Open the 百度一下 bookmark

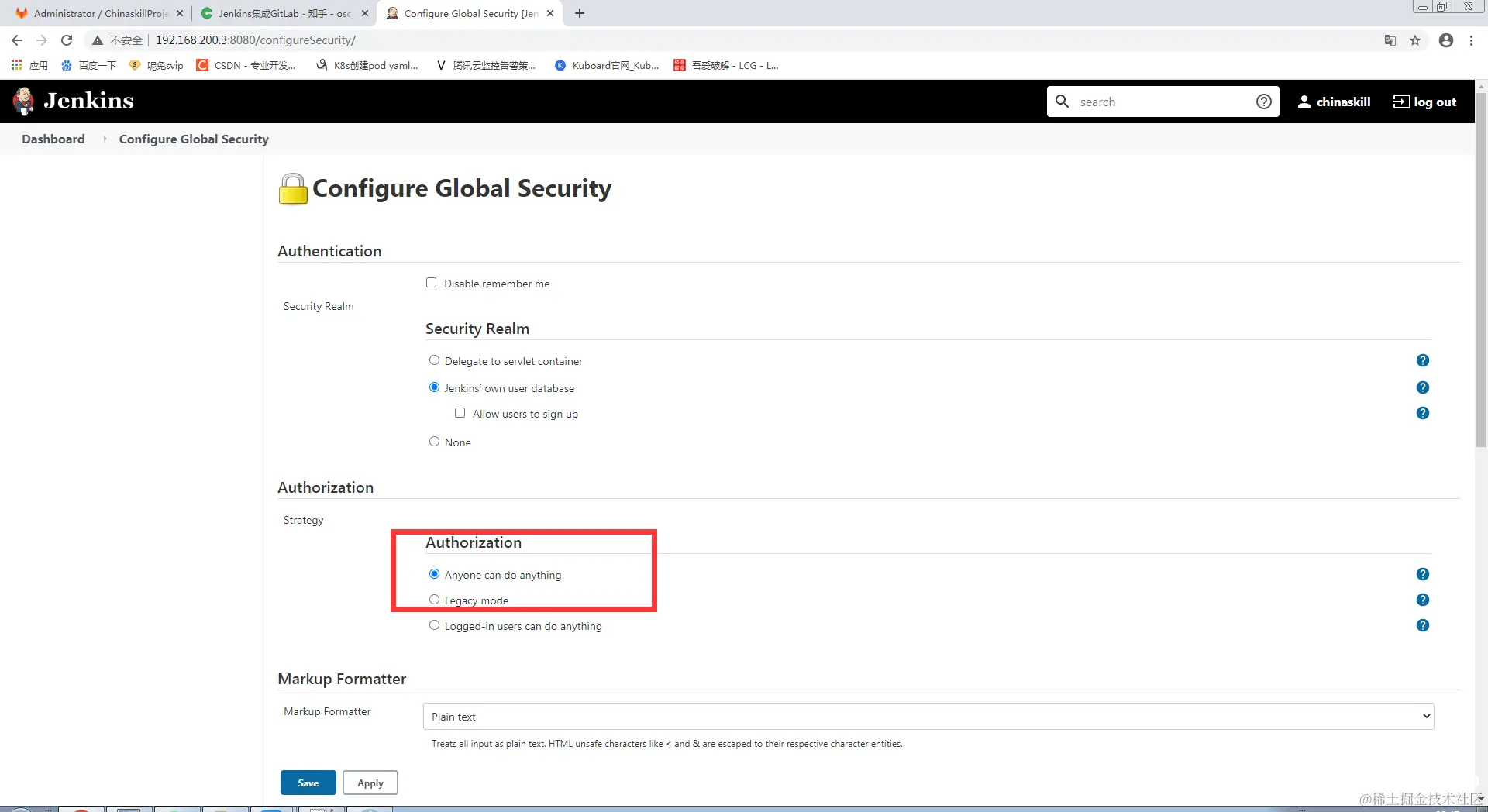pyautogui.click(x=88, y=65)
